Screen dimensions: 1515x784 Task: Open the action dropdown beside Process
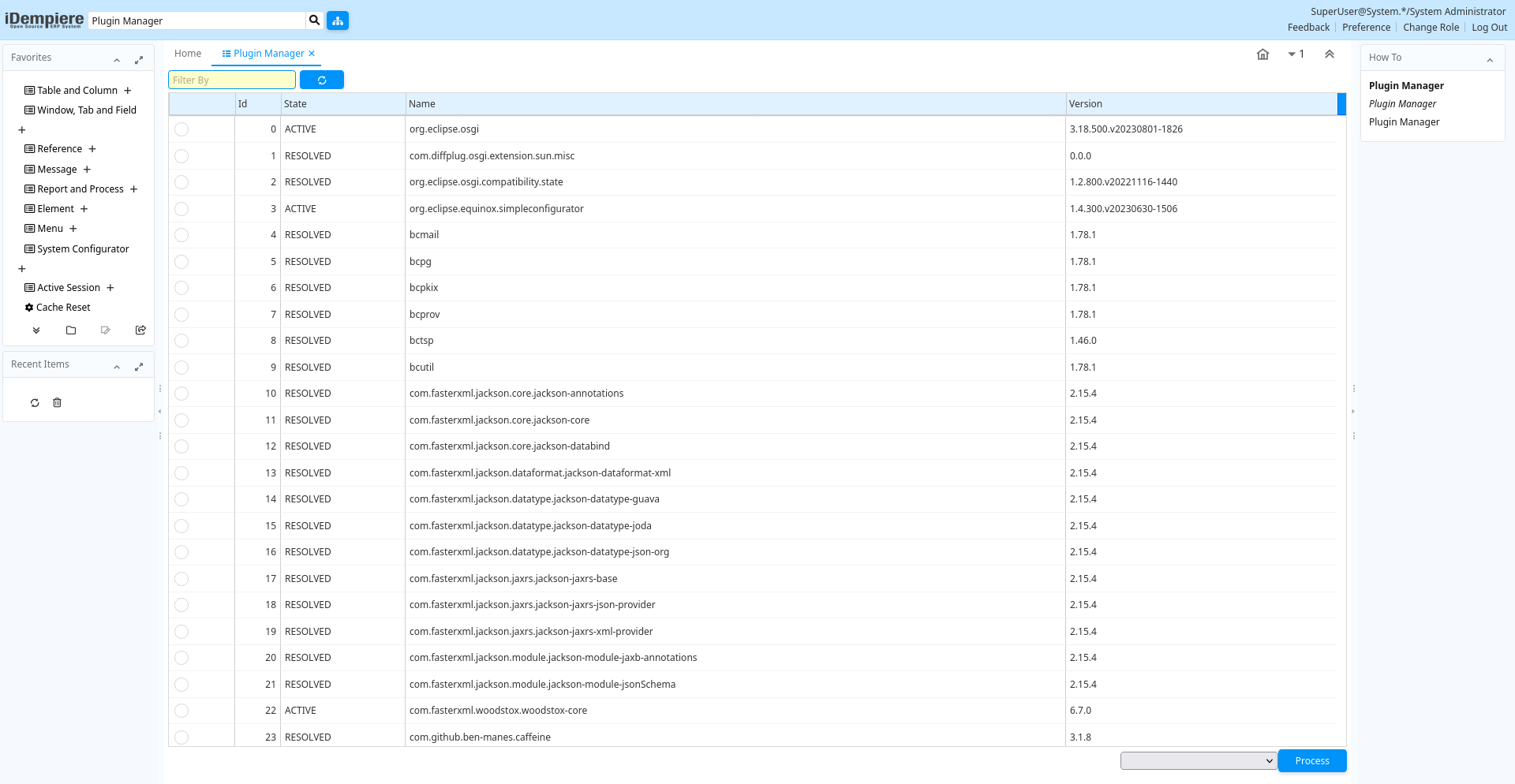click(1198, 761)
